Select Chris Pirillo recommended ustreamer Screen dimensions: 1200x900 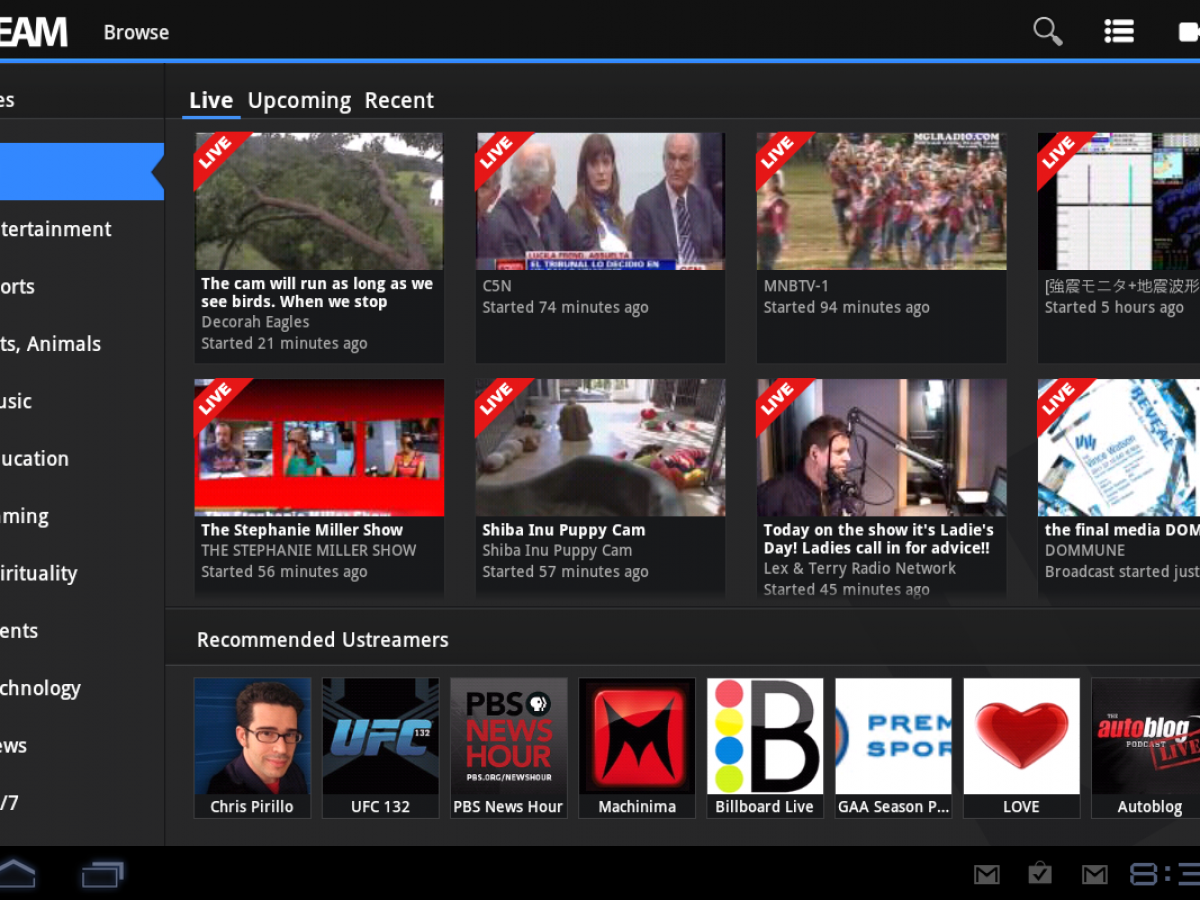[252, 737]
